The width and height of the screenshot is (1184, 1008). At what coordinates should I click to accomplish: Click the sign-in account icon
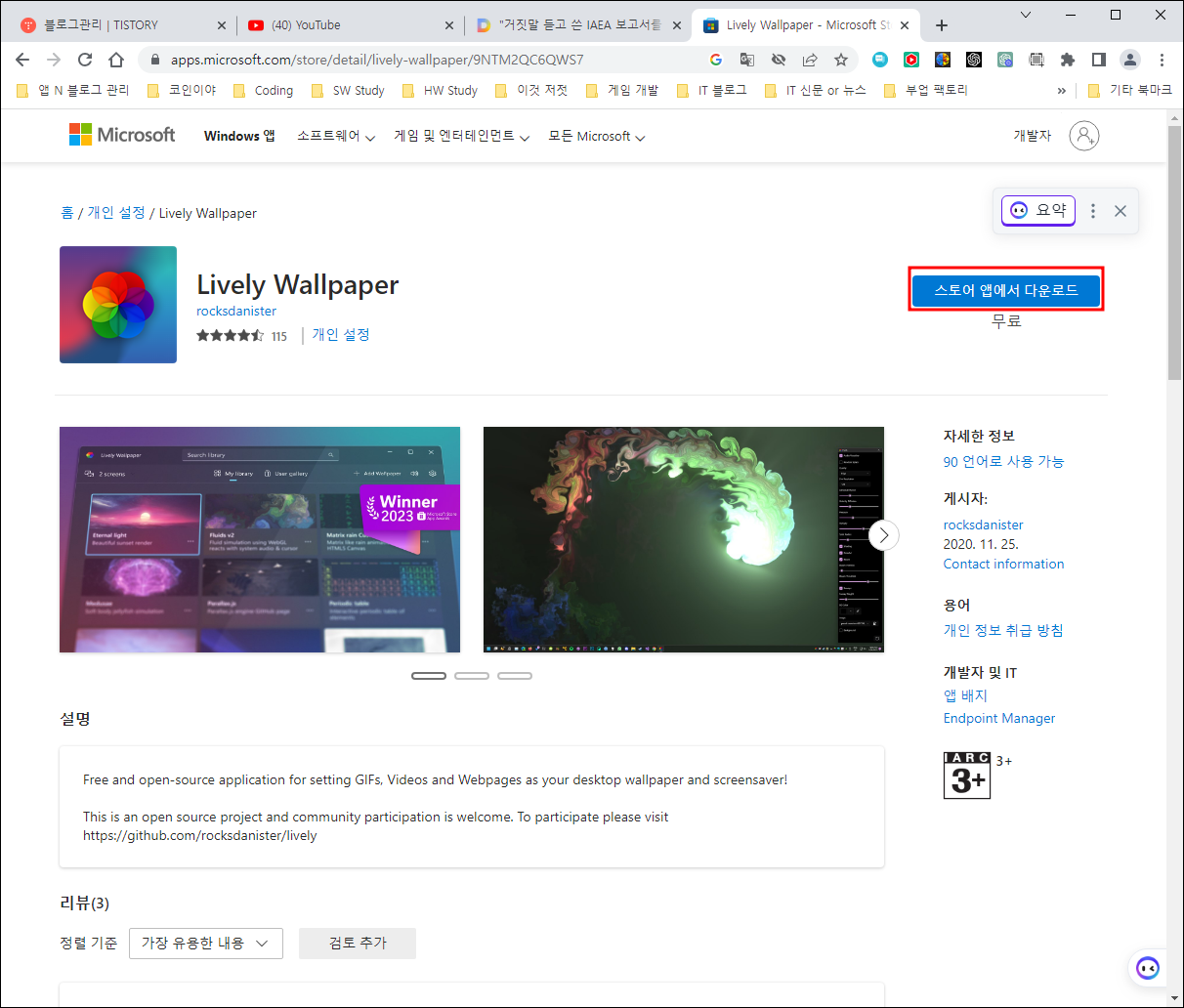click(1084, 136)
